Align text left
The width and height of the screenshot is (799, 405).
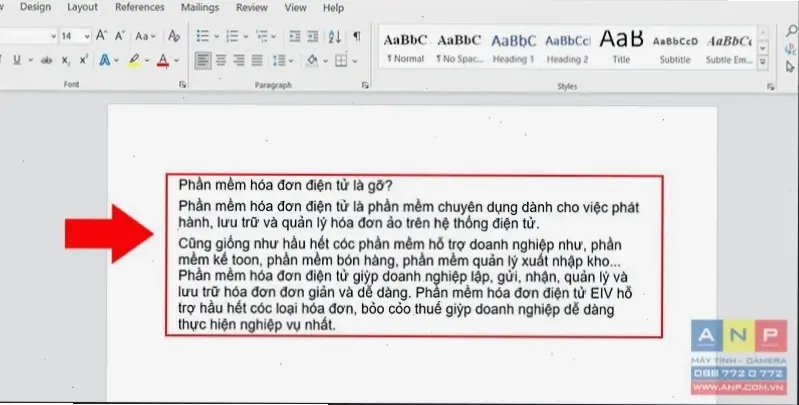[x=203, y=61]
